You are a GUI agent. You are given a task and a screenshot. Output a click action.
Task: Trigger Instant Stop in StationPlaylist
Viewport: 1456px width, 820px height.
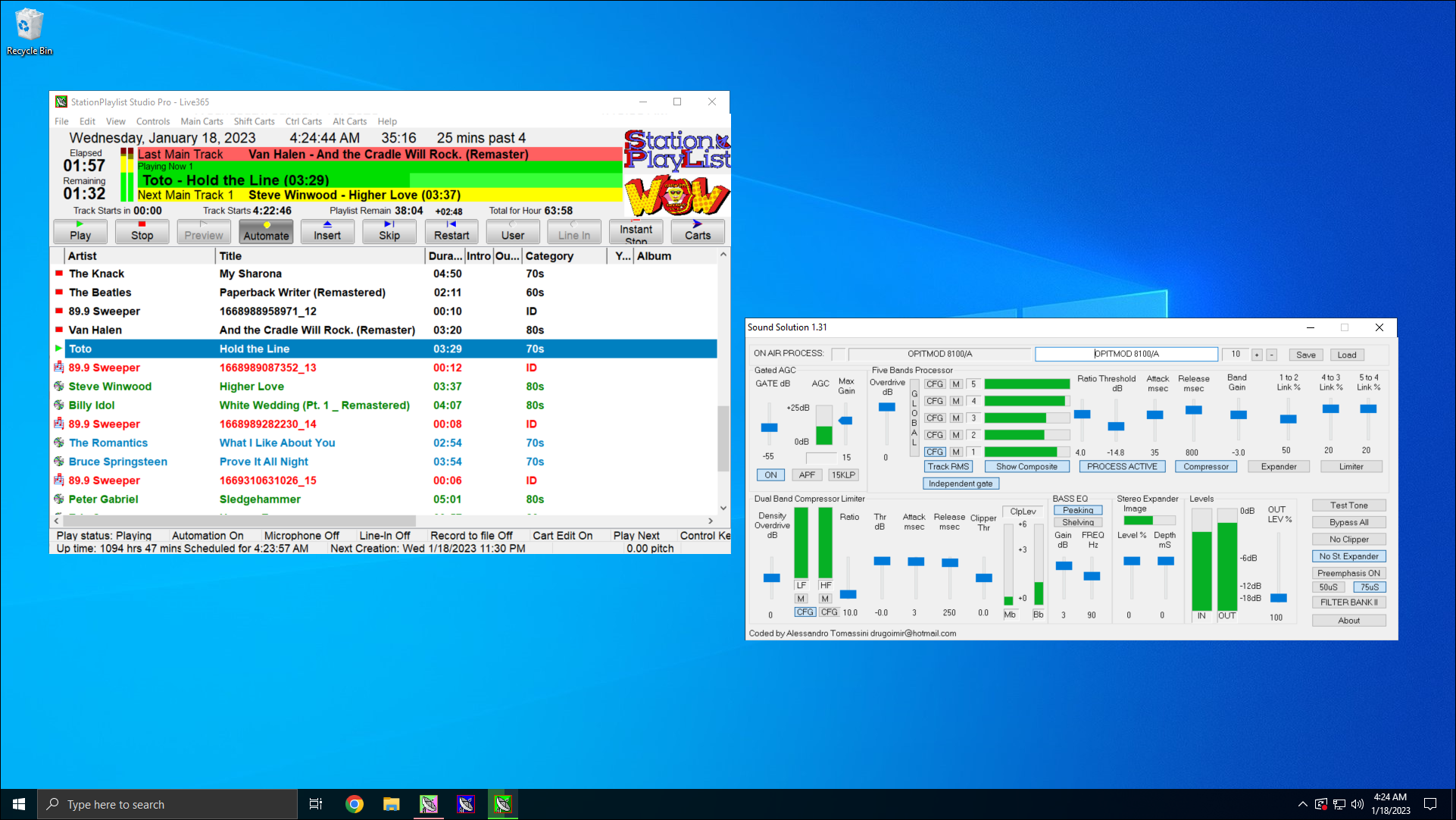635,231
